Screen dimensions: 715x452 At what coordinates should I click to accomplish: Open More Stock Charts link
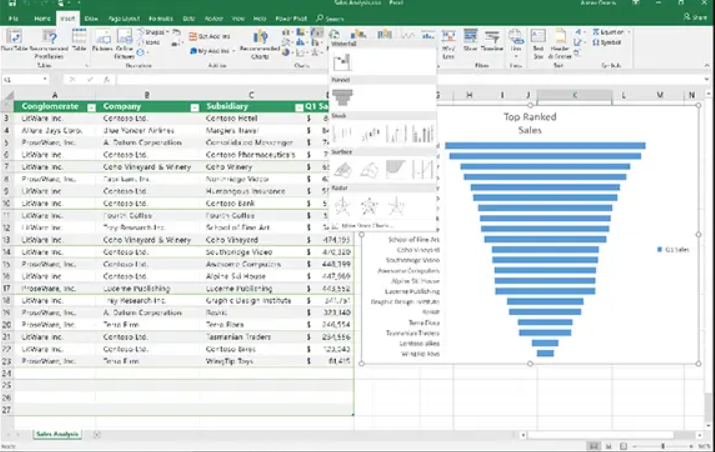click(363, 226)
